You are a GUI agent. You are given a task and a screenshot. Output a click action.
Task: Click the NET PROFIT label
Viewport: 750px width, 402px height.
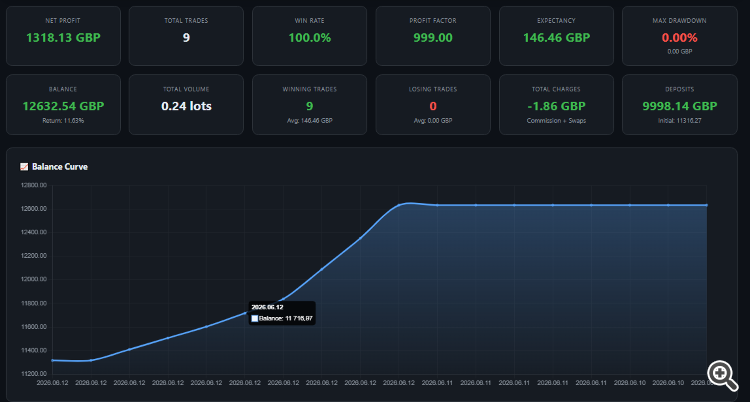pyautogui.click(x=63, y=21)
